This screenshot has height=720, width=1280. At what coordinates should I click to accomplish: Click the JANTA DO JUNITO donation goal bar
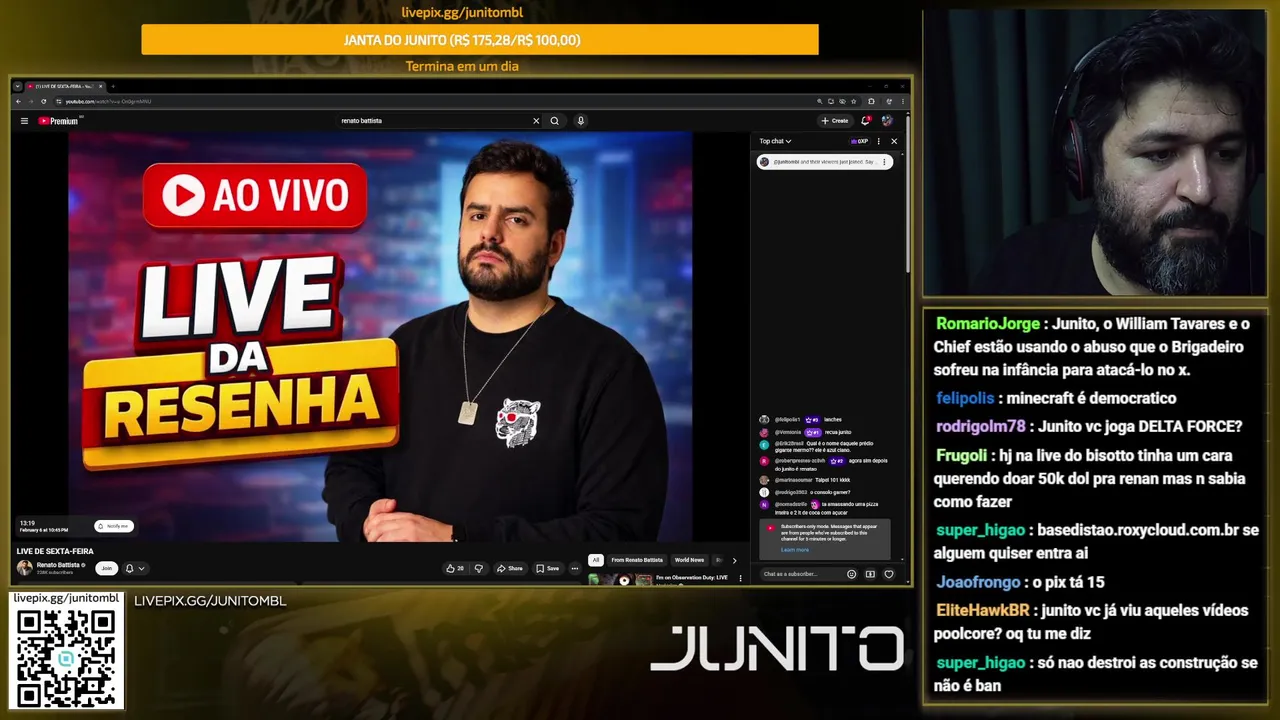point(480,40)
